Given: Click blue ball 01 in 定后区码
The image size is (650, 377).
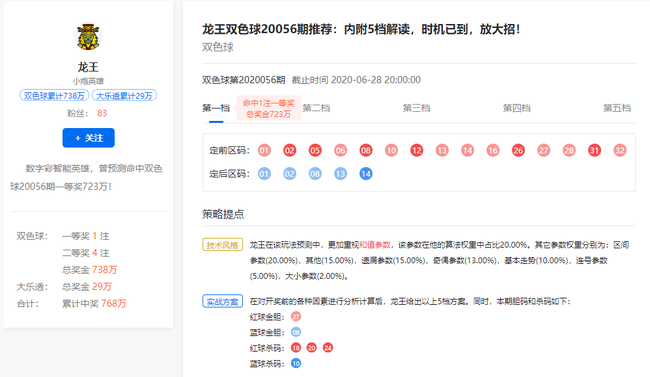Looking at the screenshot, I should [264, 173].
